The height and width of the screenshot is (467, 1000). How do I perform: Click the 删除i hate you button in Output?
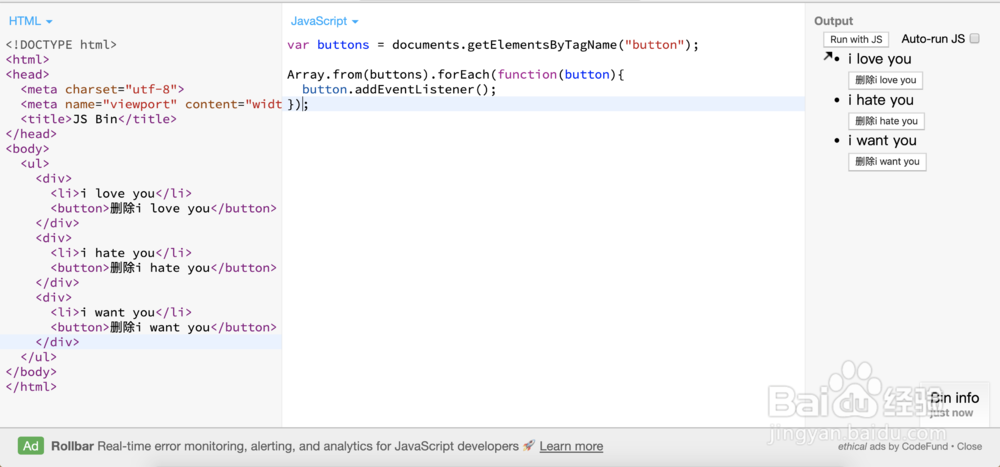886,121
